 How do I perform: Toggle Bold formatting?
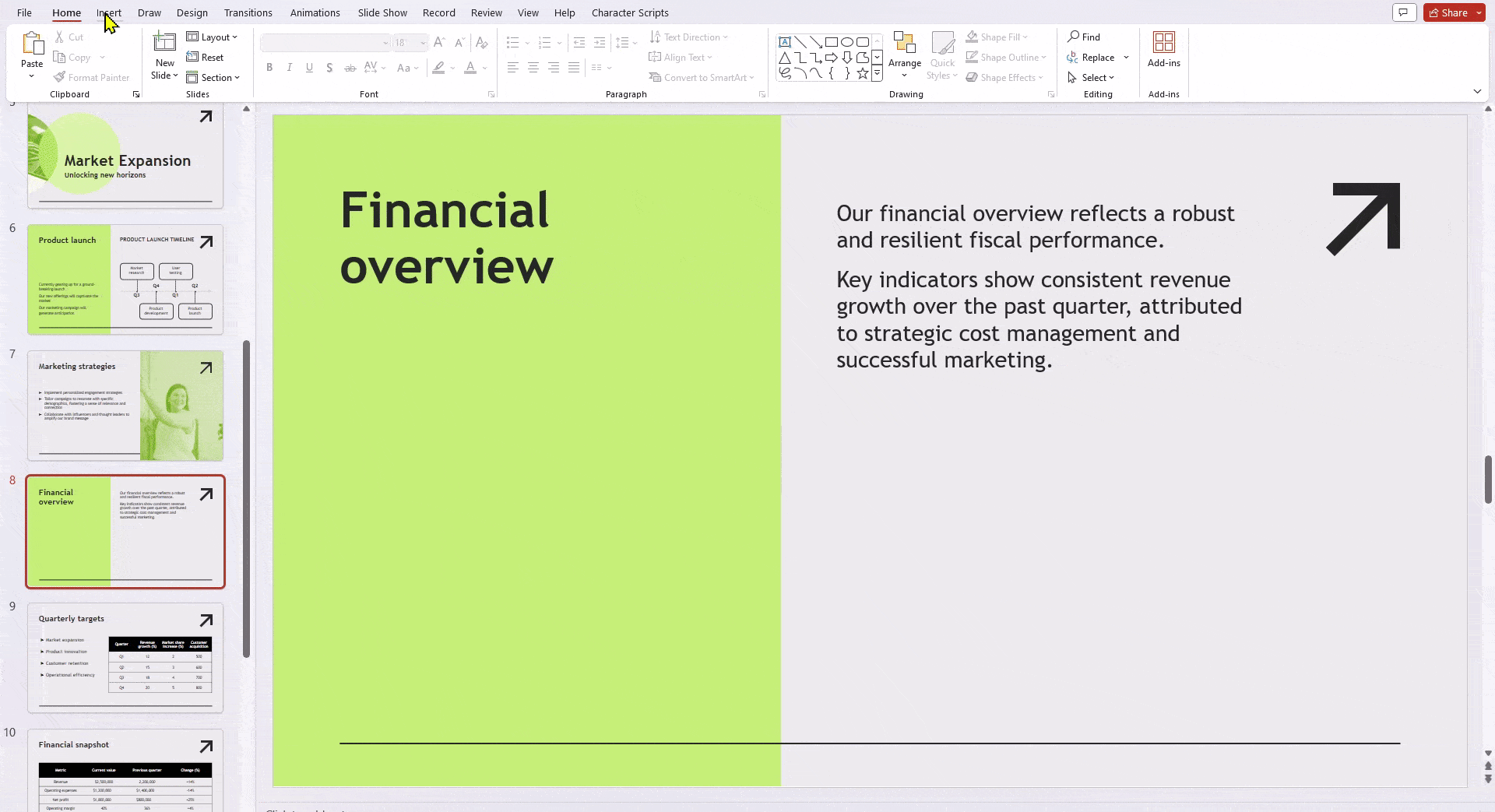(269, 68)
